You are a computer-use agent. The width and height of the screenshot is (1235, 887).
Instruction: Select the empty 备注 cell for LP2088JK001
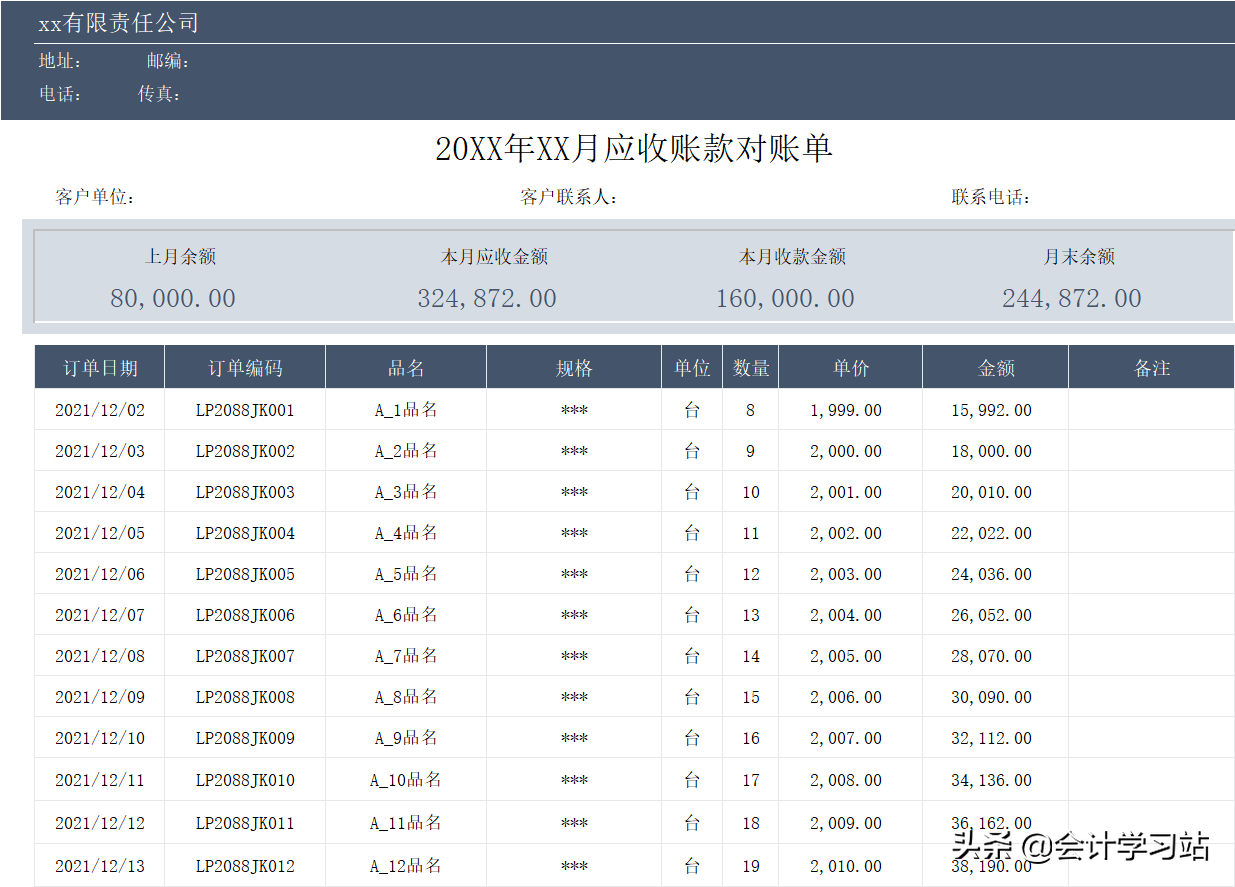pos(1152,410)
